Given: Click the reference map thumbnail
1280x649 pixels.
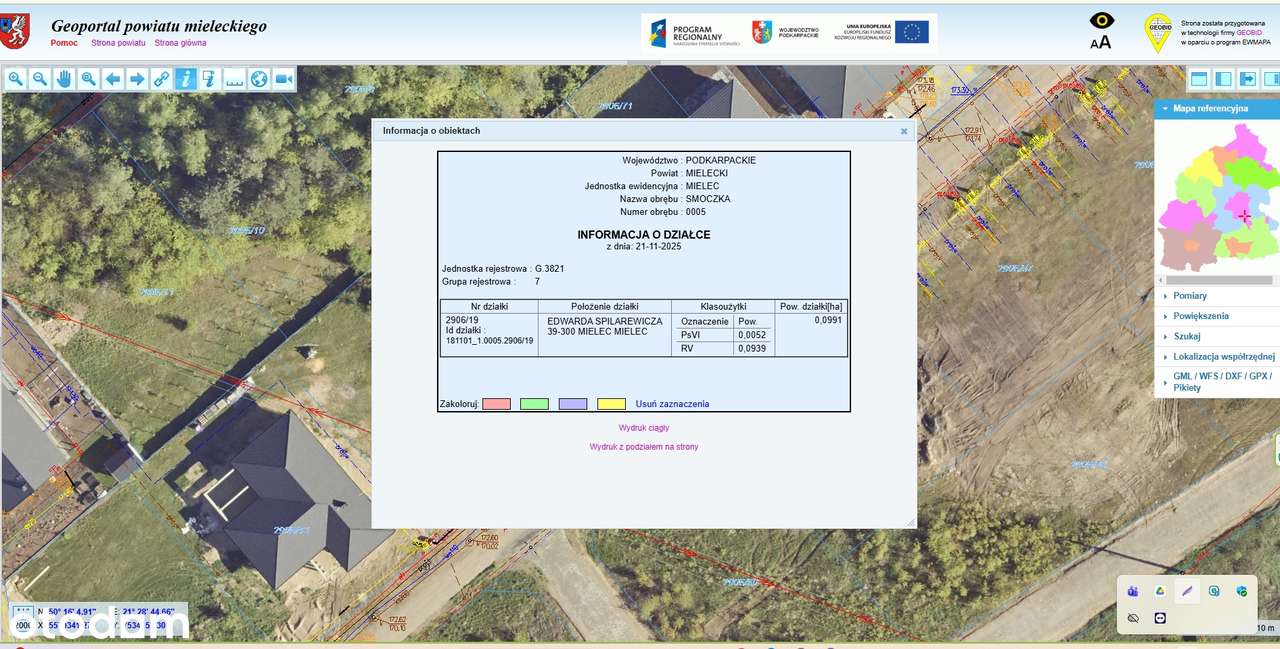Looking at the screenshot, I should (x=1217, y=197).
